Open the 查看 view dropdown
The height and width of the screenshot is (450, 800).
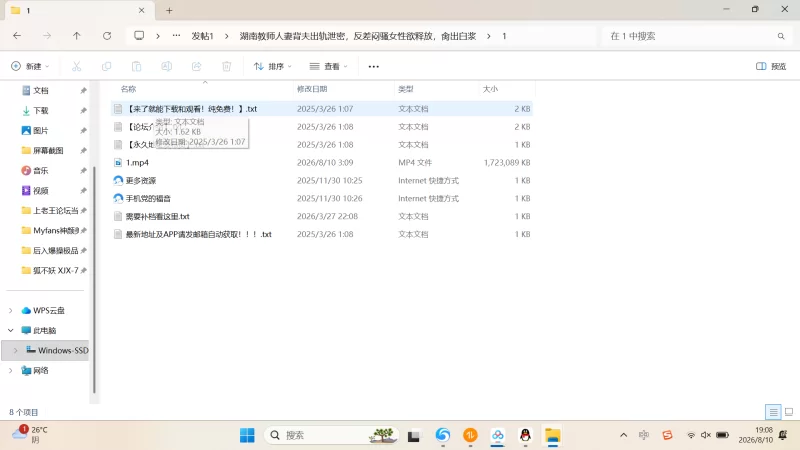[328, 66]
